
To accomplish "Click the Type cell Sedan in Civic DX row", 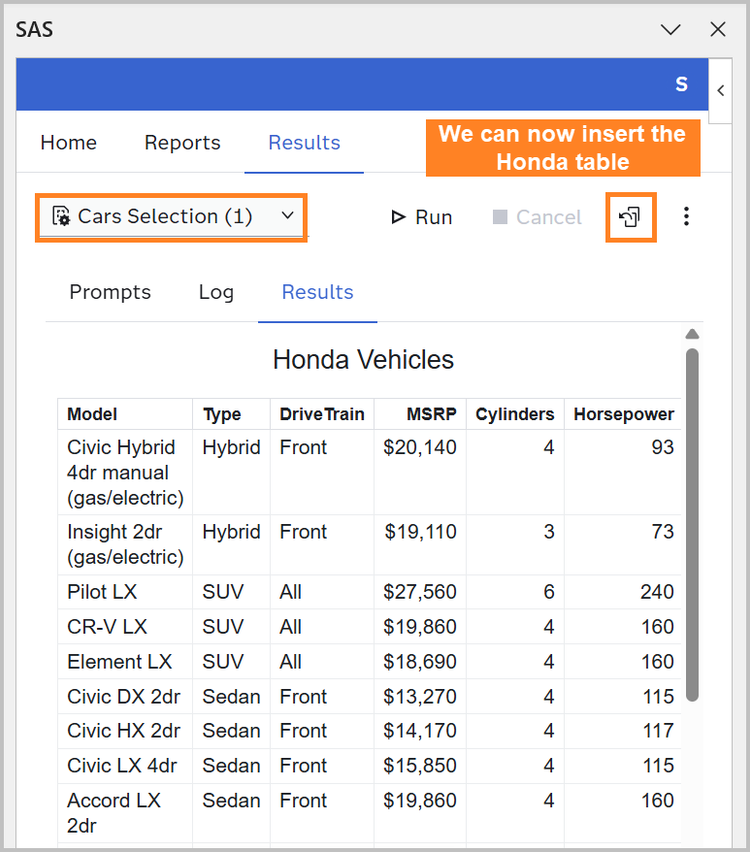I will tap(231, 696).
